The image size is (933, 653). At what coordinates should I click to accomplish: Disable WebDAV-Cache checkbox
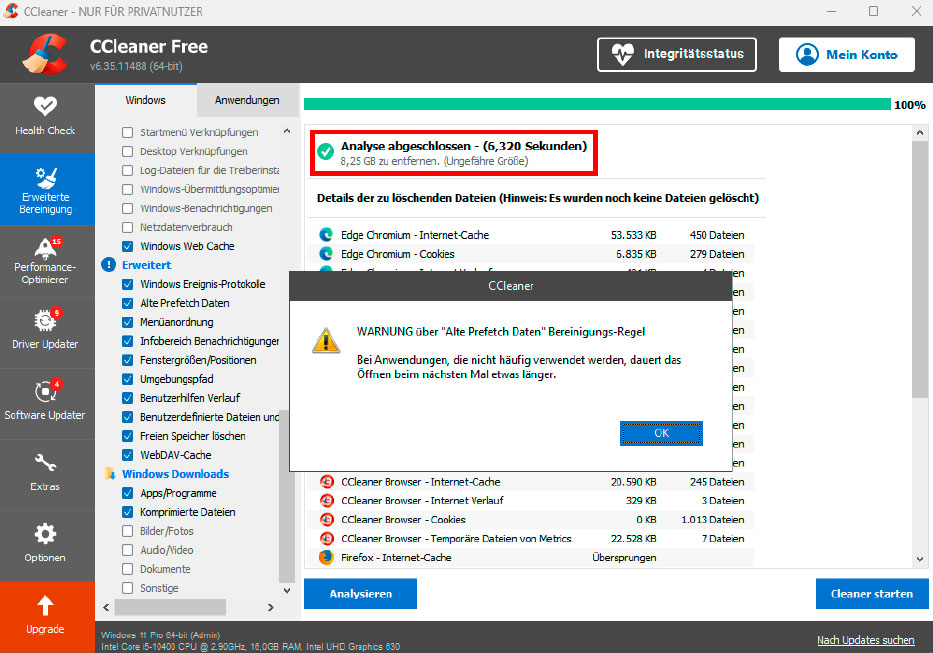tap(127, 455)
